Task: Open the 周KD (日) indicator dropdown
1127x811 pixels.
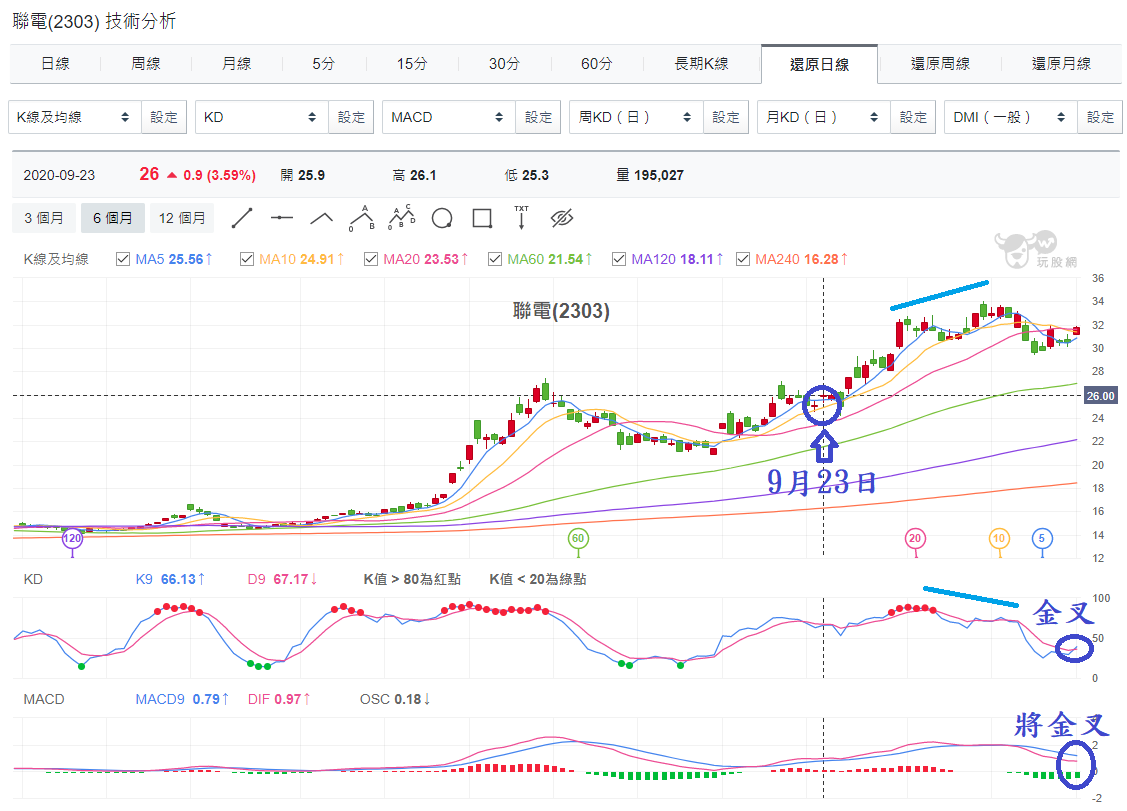Action: coord(636,117)
